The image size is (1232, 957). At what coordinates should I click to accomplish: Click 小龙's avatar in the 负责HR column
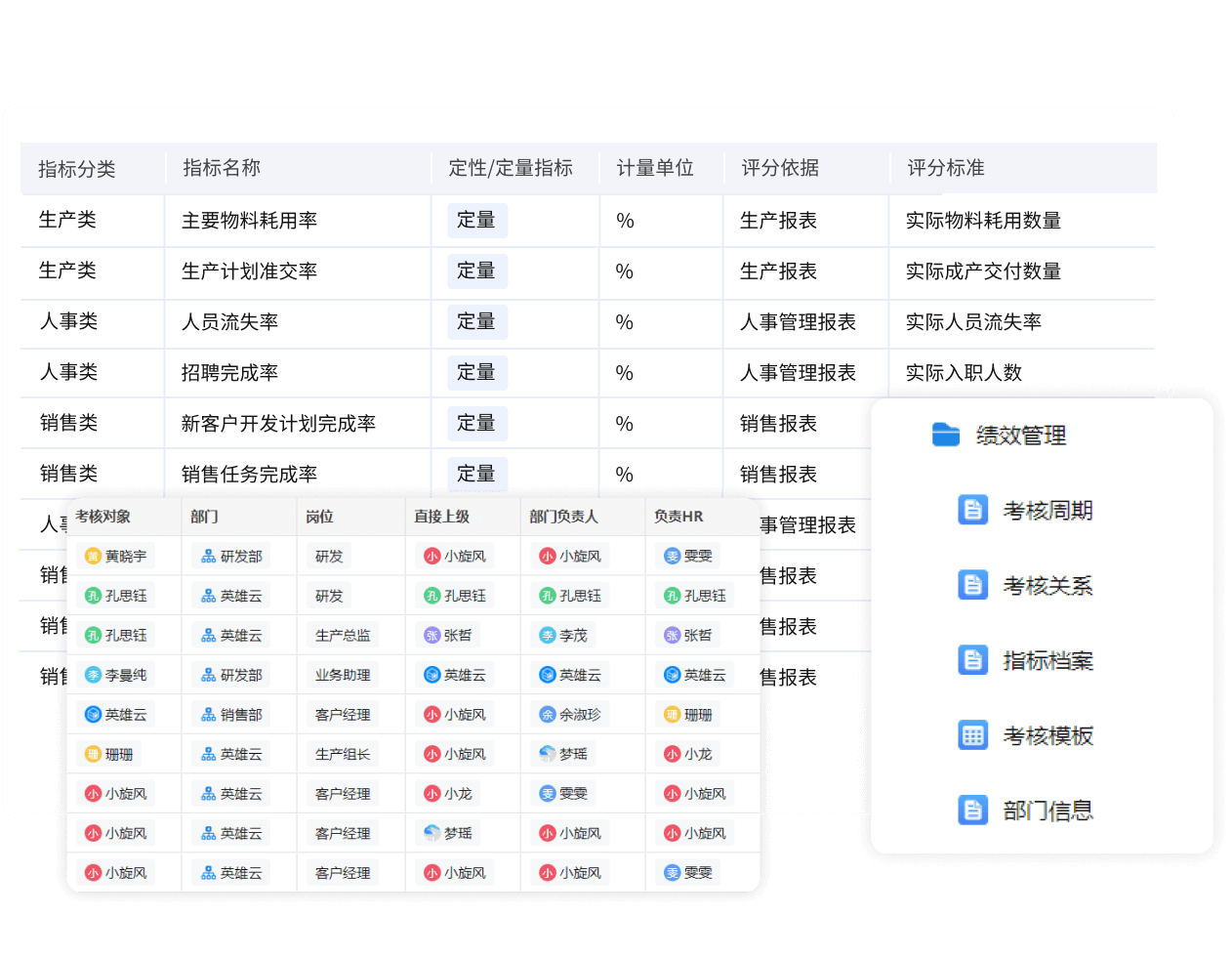pos(672,754)
